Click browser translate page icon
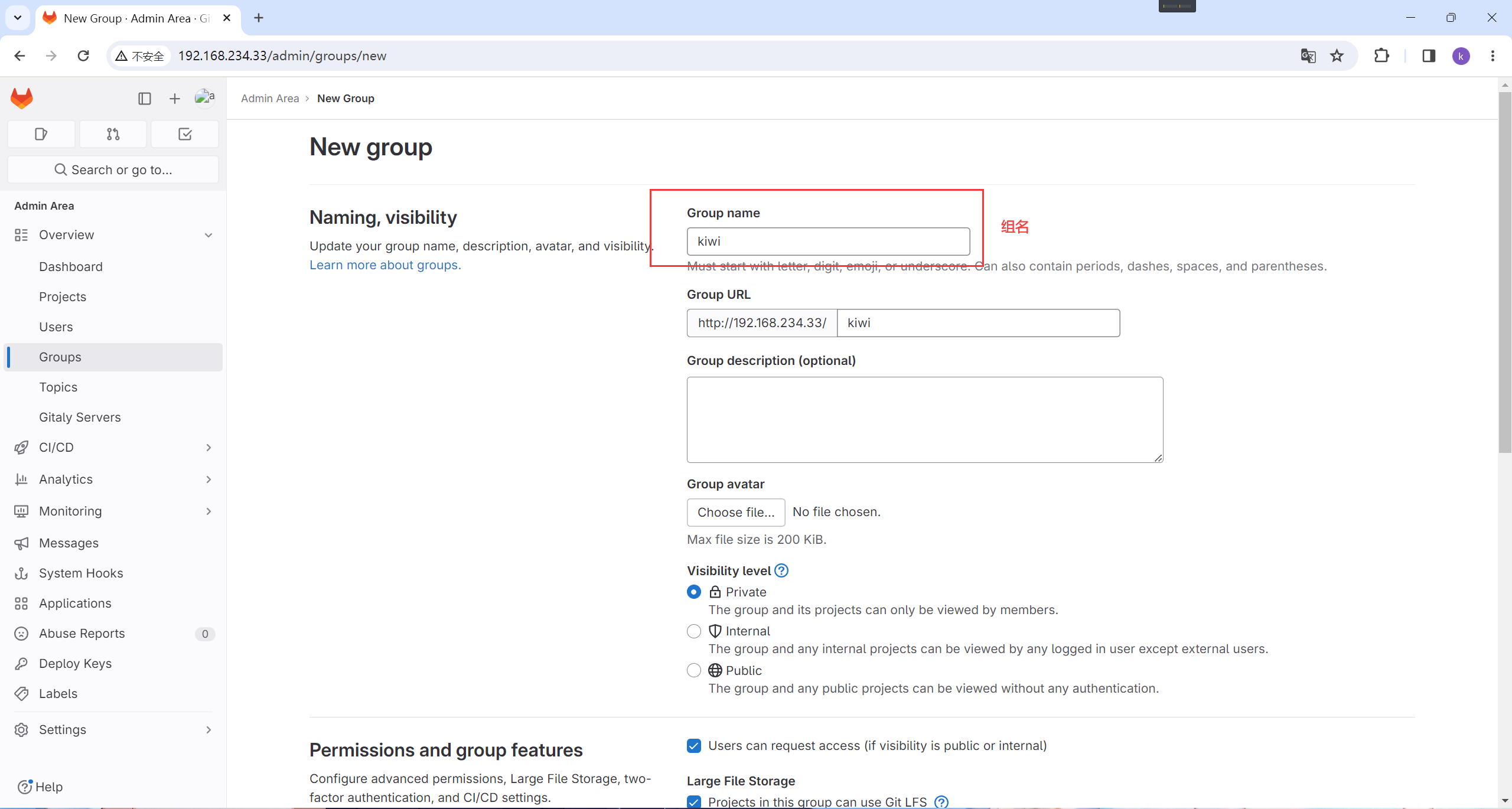Image resolution: width=1512 pixels, height=809 pixels. click(x=1308, y=56)
